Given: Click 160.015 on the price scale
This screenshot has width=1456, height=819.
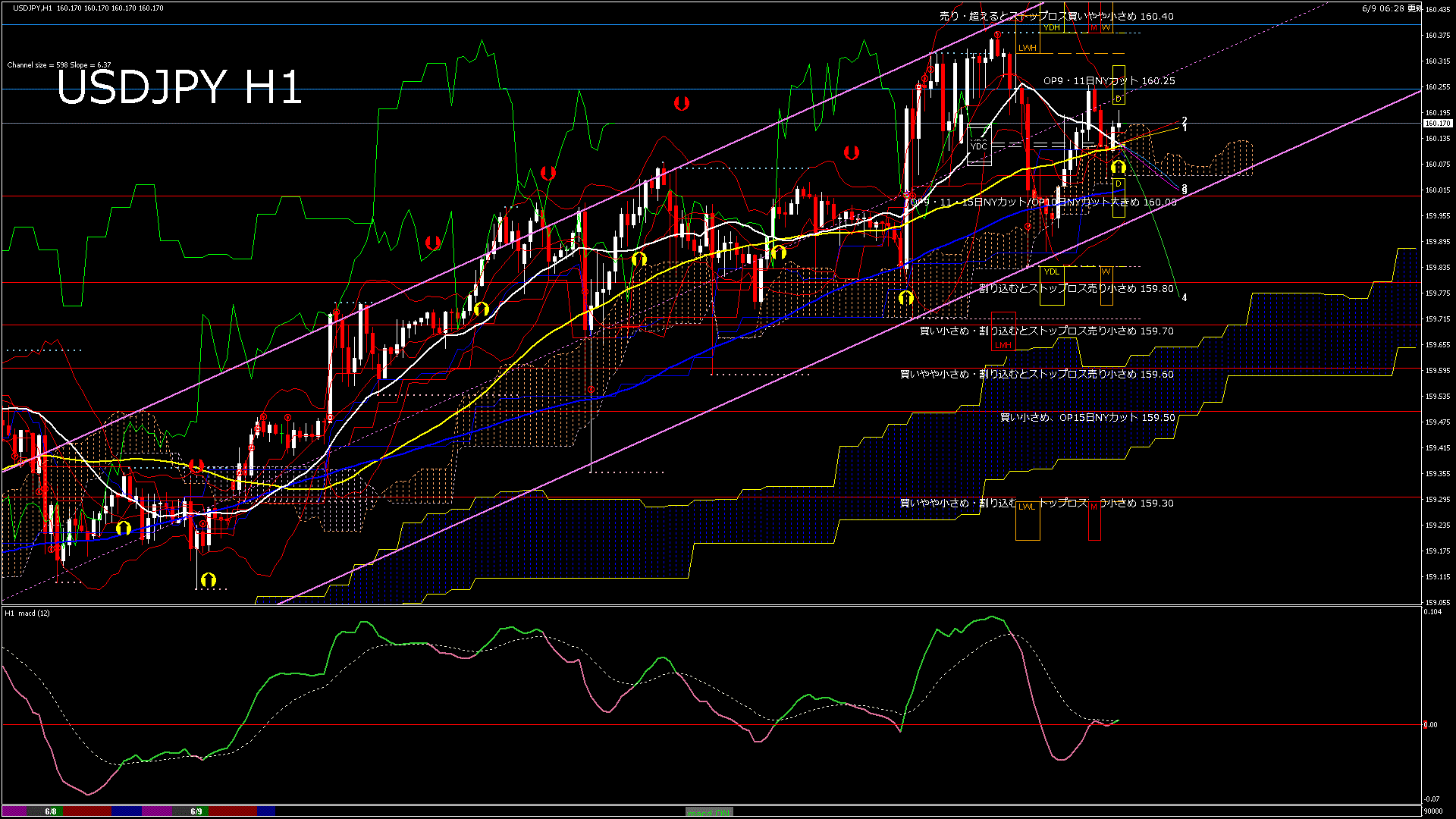Looking at the screenshot, I should [x=1438, y=190].
